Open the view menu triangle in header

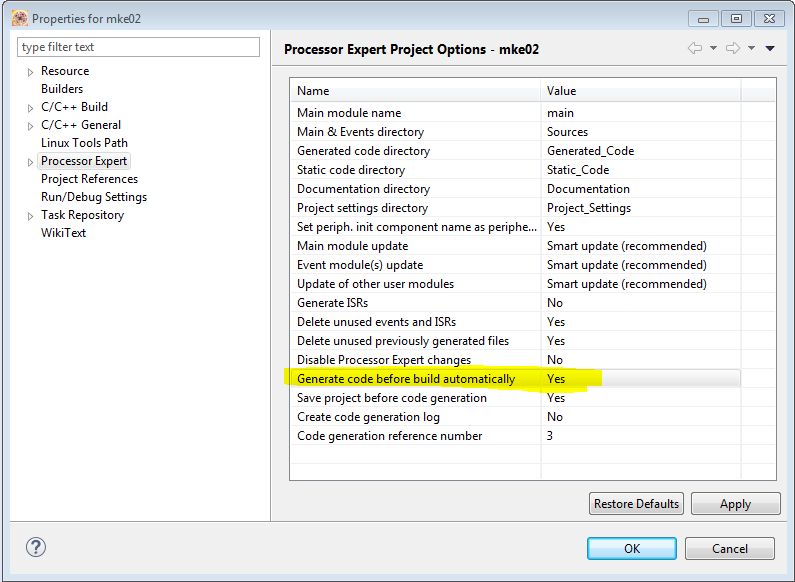click(770, 48)
